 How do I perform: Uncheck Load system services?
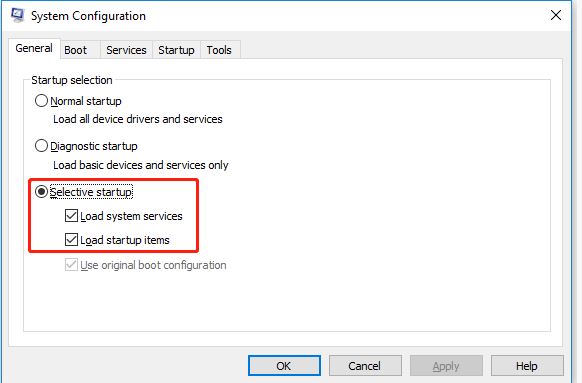(71, 216)
